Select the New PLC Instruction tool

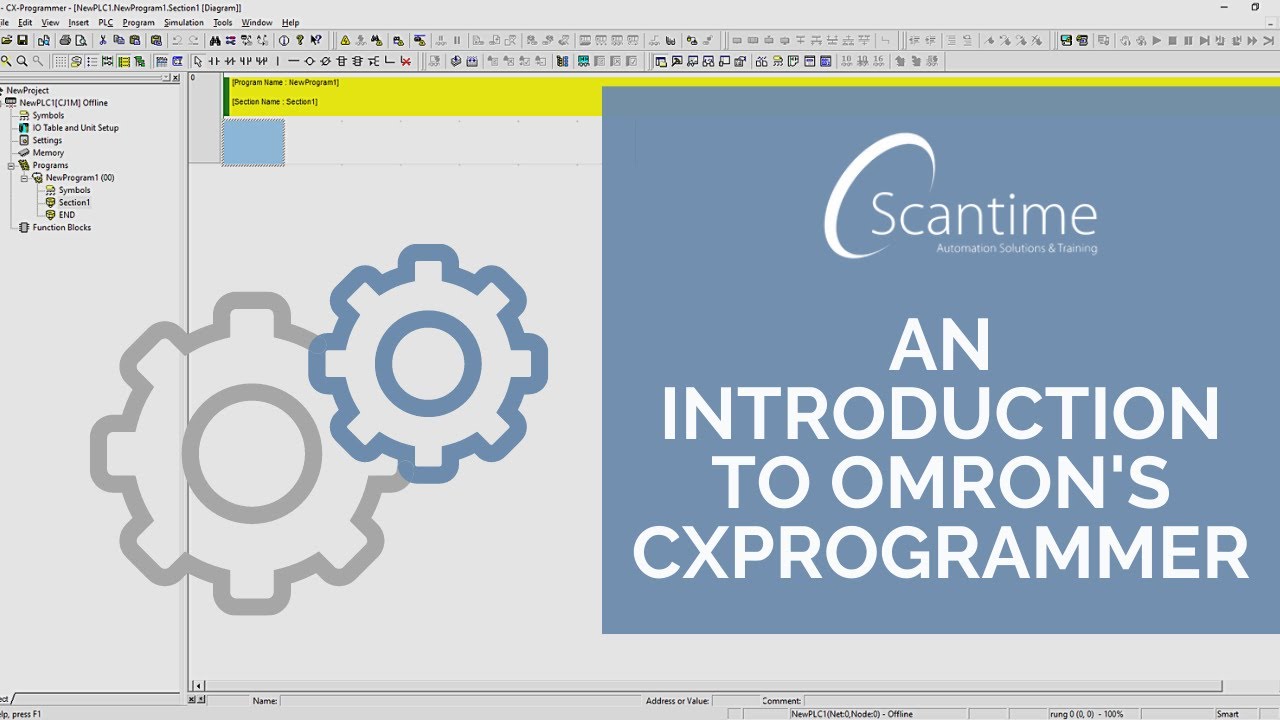[341, 61]
